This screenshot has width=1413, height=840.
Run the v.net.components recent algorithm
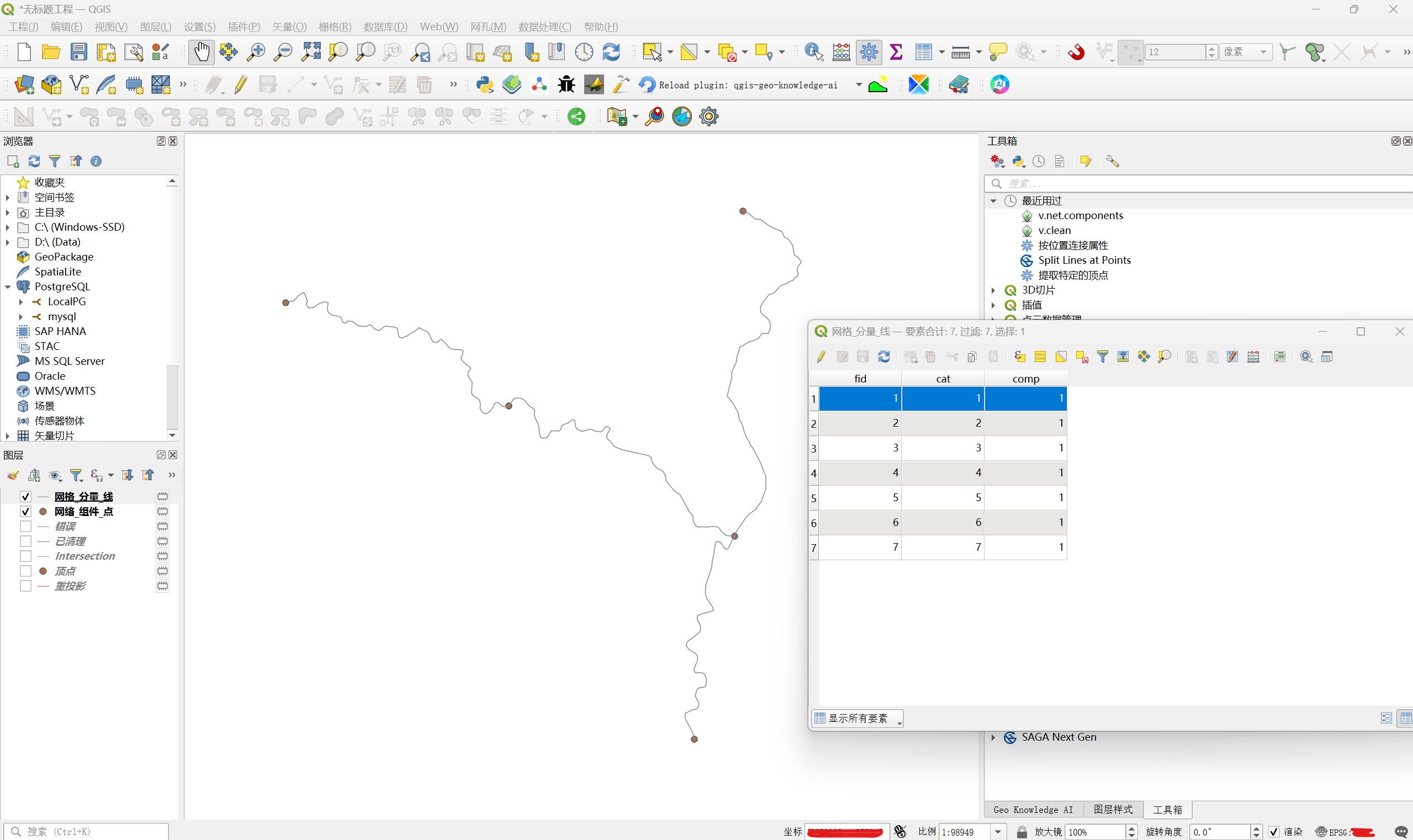(1080, 216)
